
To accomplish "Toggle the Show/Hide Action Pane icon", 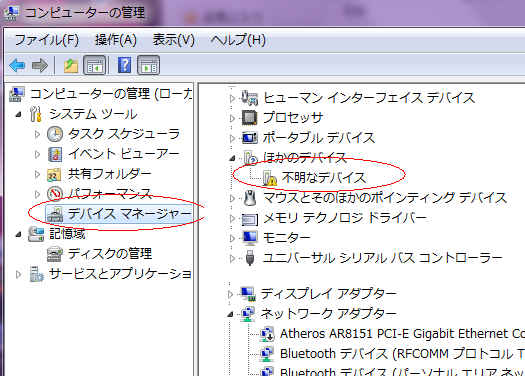I will pyautogui.click(x=148, y=65).
